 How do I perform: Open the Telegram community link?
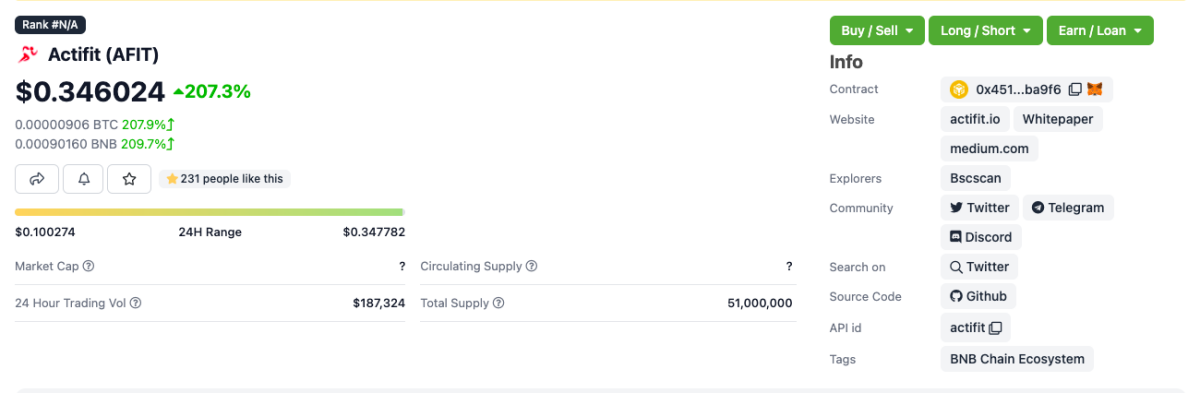click(1068, 208)
